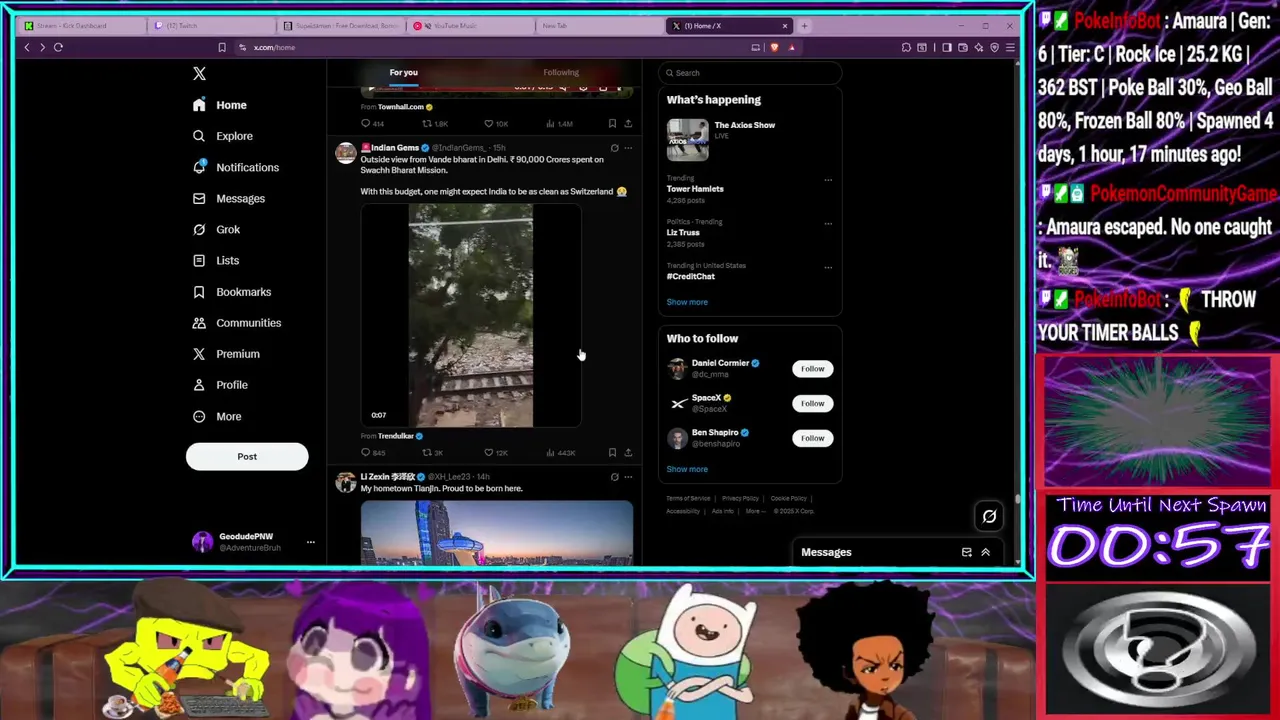
Task: Follow Daniel Cormier
Action: click(813, 368)
